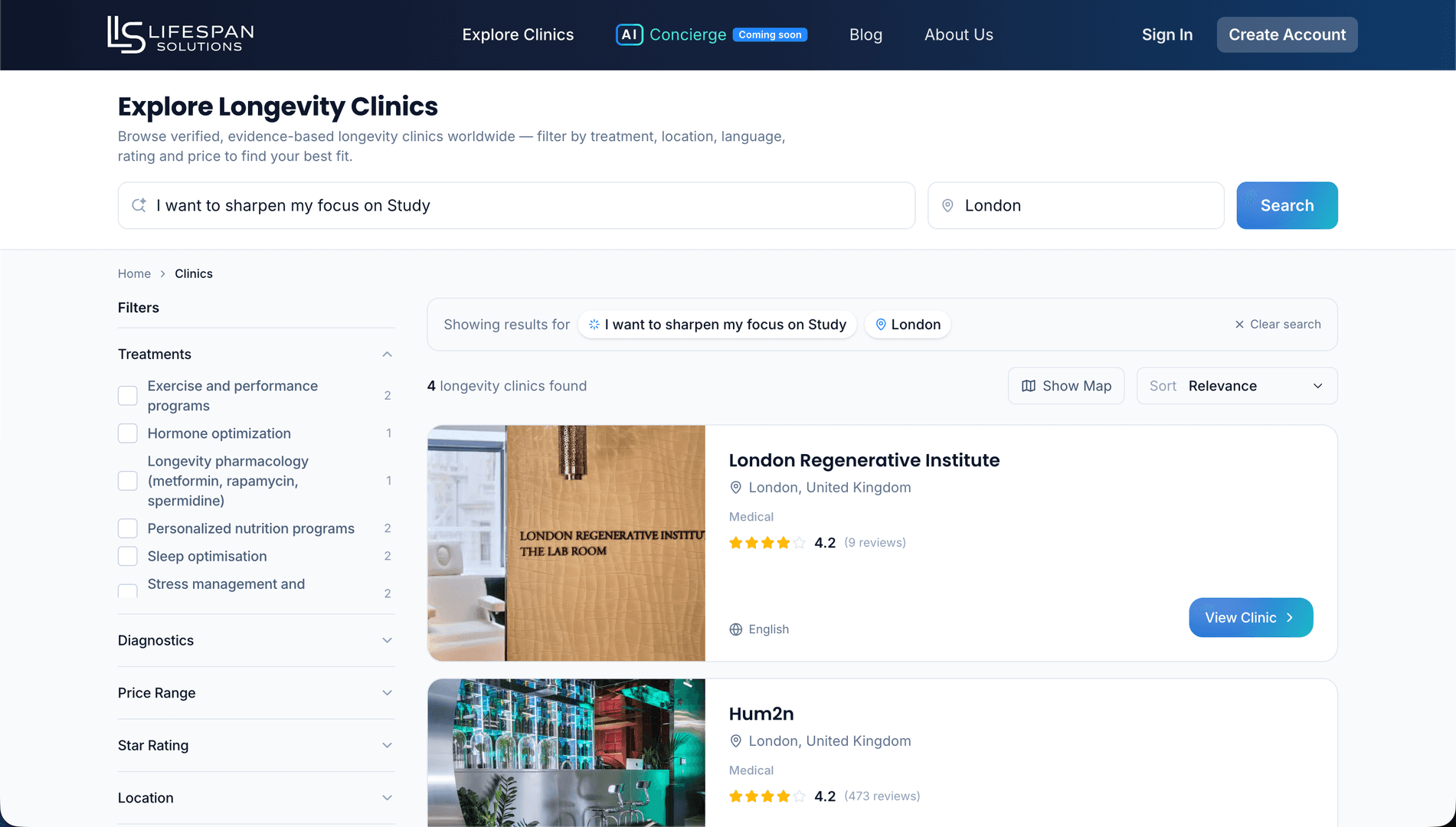Image resolution: width=1456 pixels, height=827 pixels.
Task: Click the pin icon in the London results chip
Action: coord(881,325)
